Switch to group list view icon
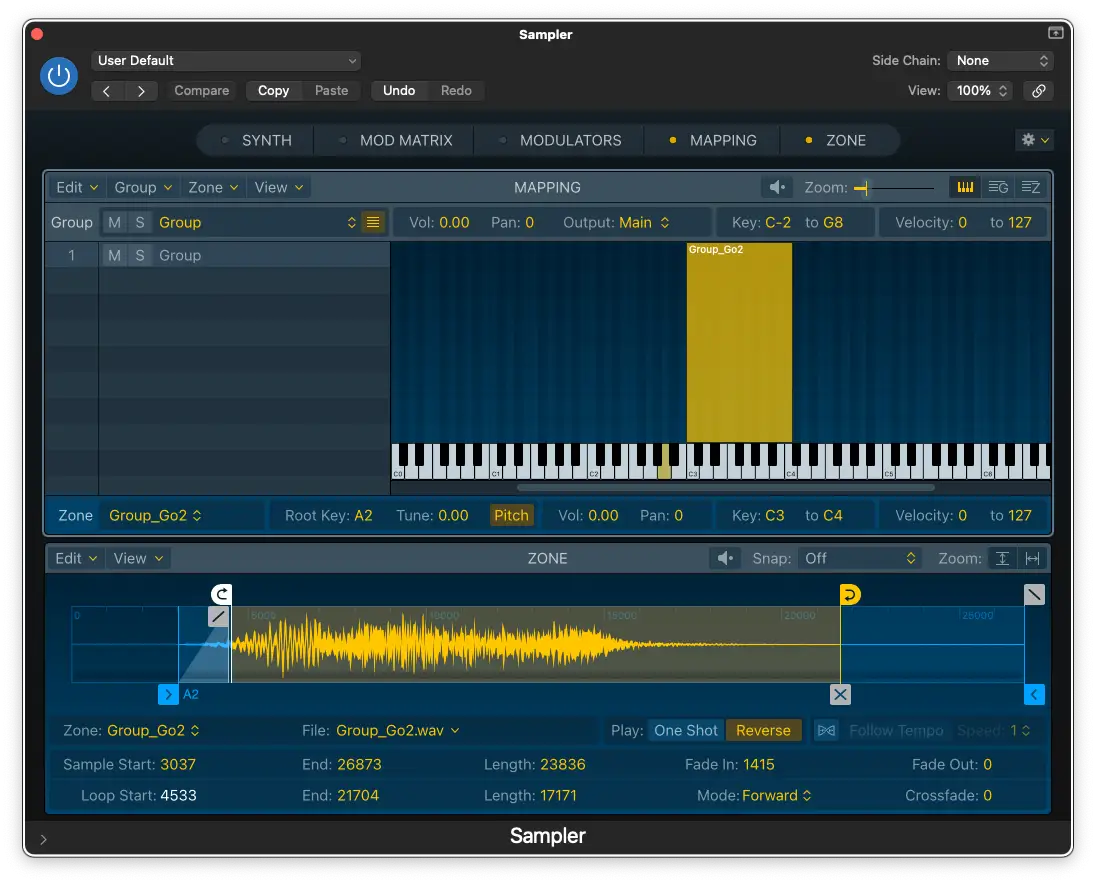Viewport: 1096px width, 884px height. point(997,188)
